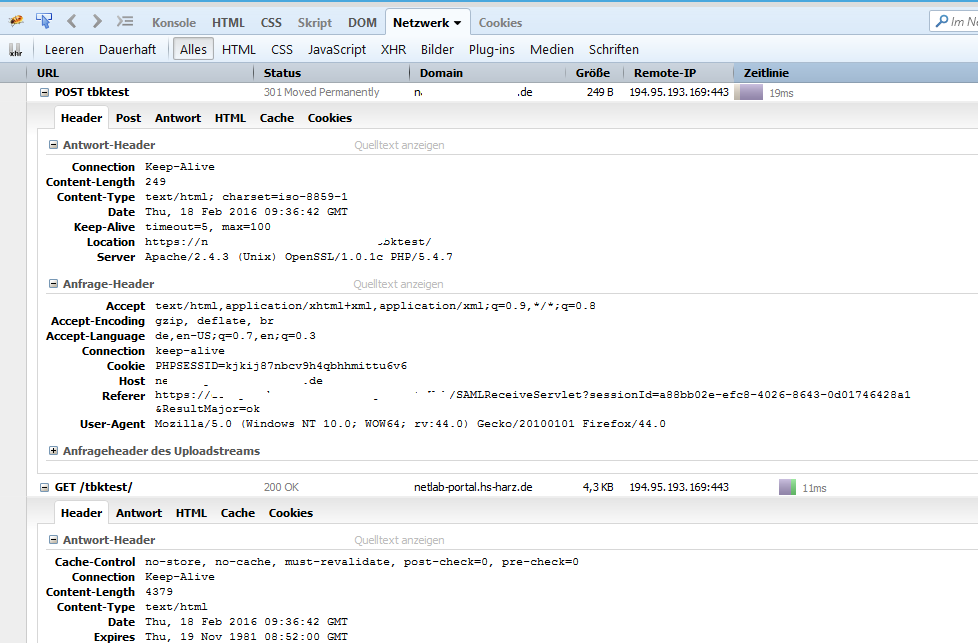The height and width of the screenshot is (643, 978).
Task: Collapse the GET /tbktest/ request row
Action: pos(44,487)
